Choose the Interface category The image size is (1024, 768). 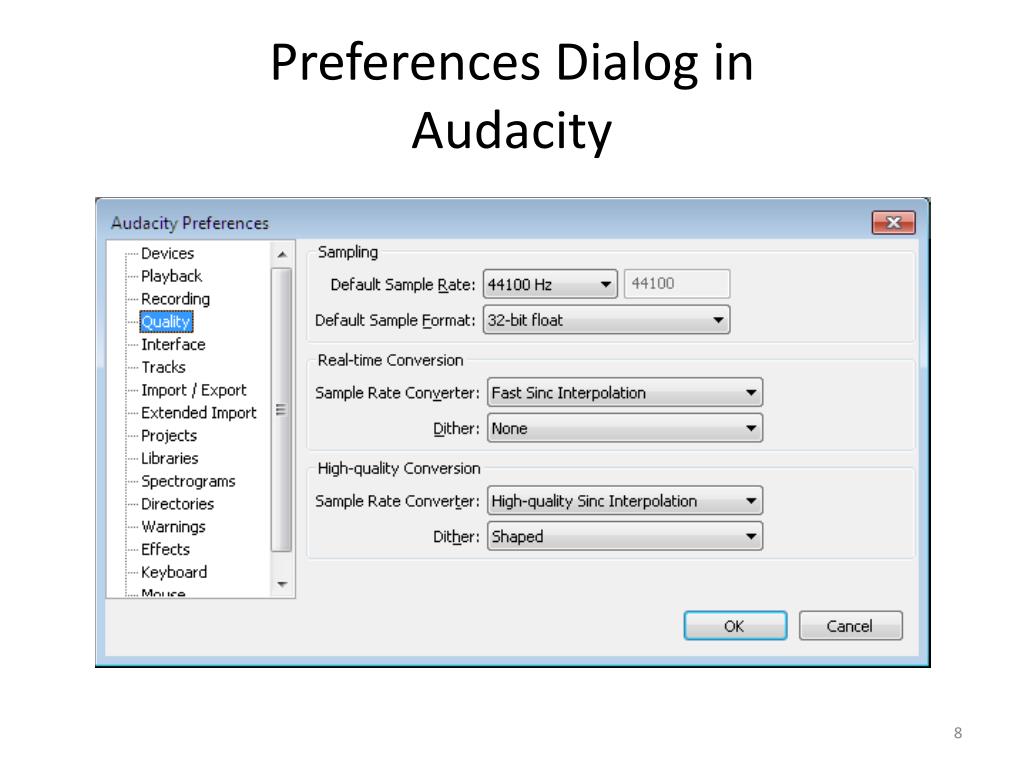tap(173, 344)
